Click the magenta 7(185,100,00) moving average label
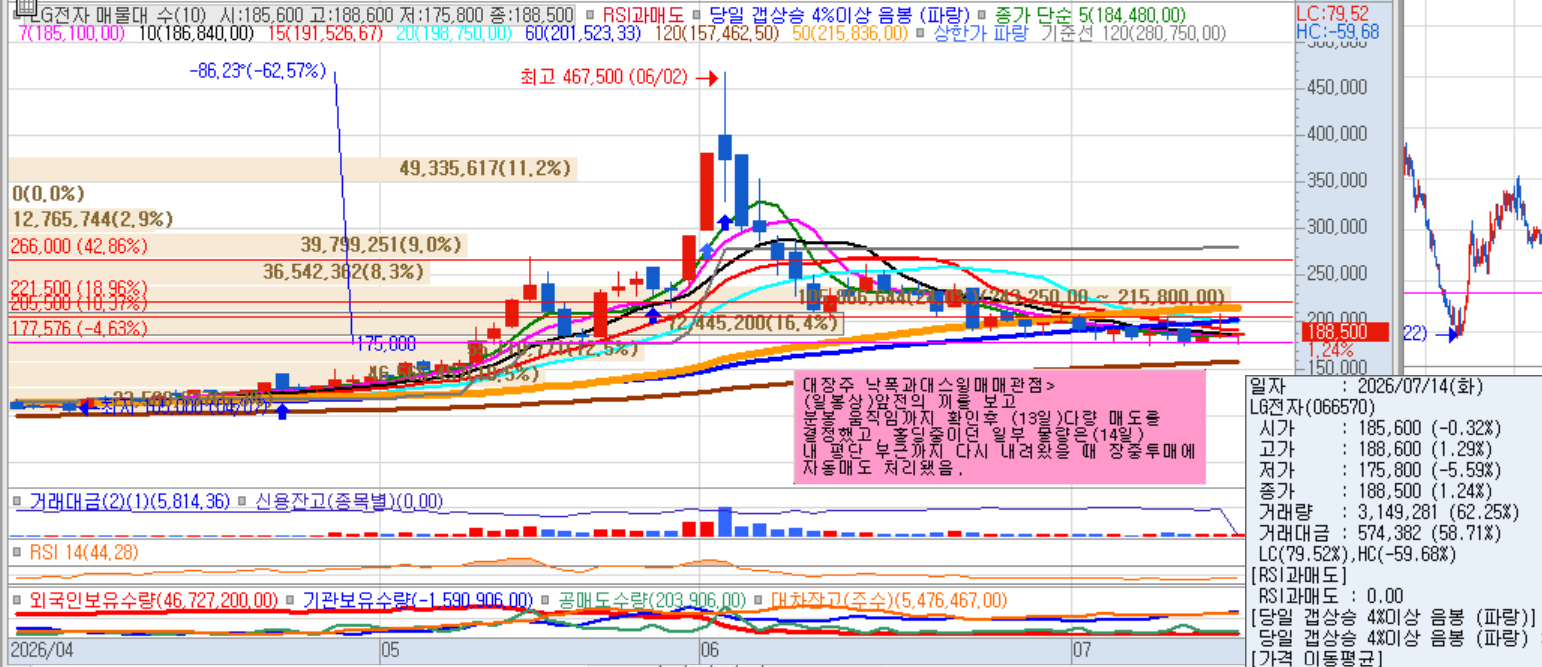This screenshot has width=1542, height=667. point(73,33)
